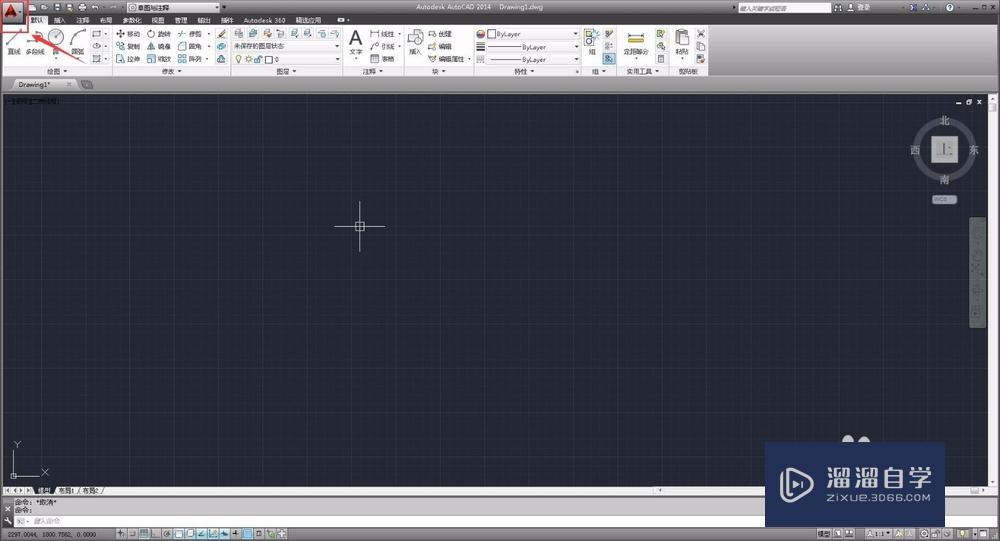Switch to the Insert (插入) ribbon tab
Viewport: 1000px width, 541px height.
(x=60, y=20)
